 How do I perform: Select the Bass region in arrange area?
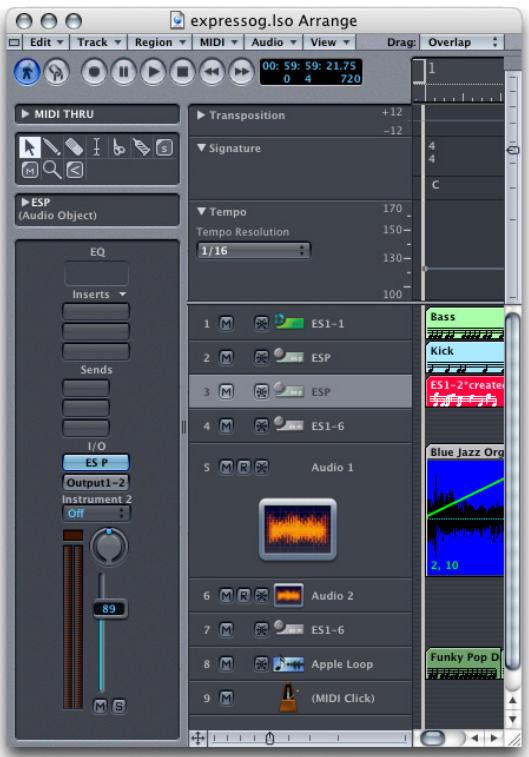[464, 324]
